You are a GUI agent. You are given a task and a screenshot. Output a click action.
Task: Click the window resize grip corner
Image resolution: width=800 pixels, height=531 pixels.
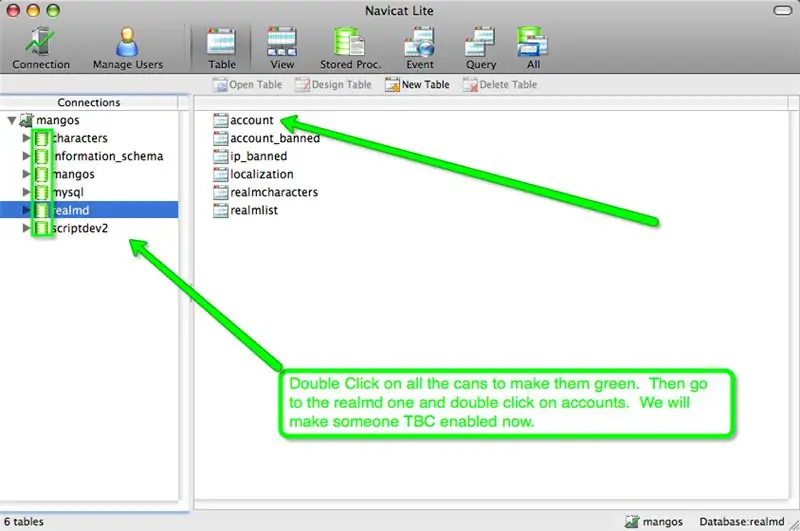[794, 524]
